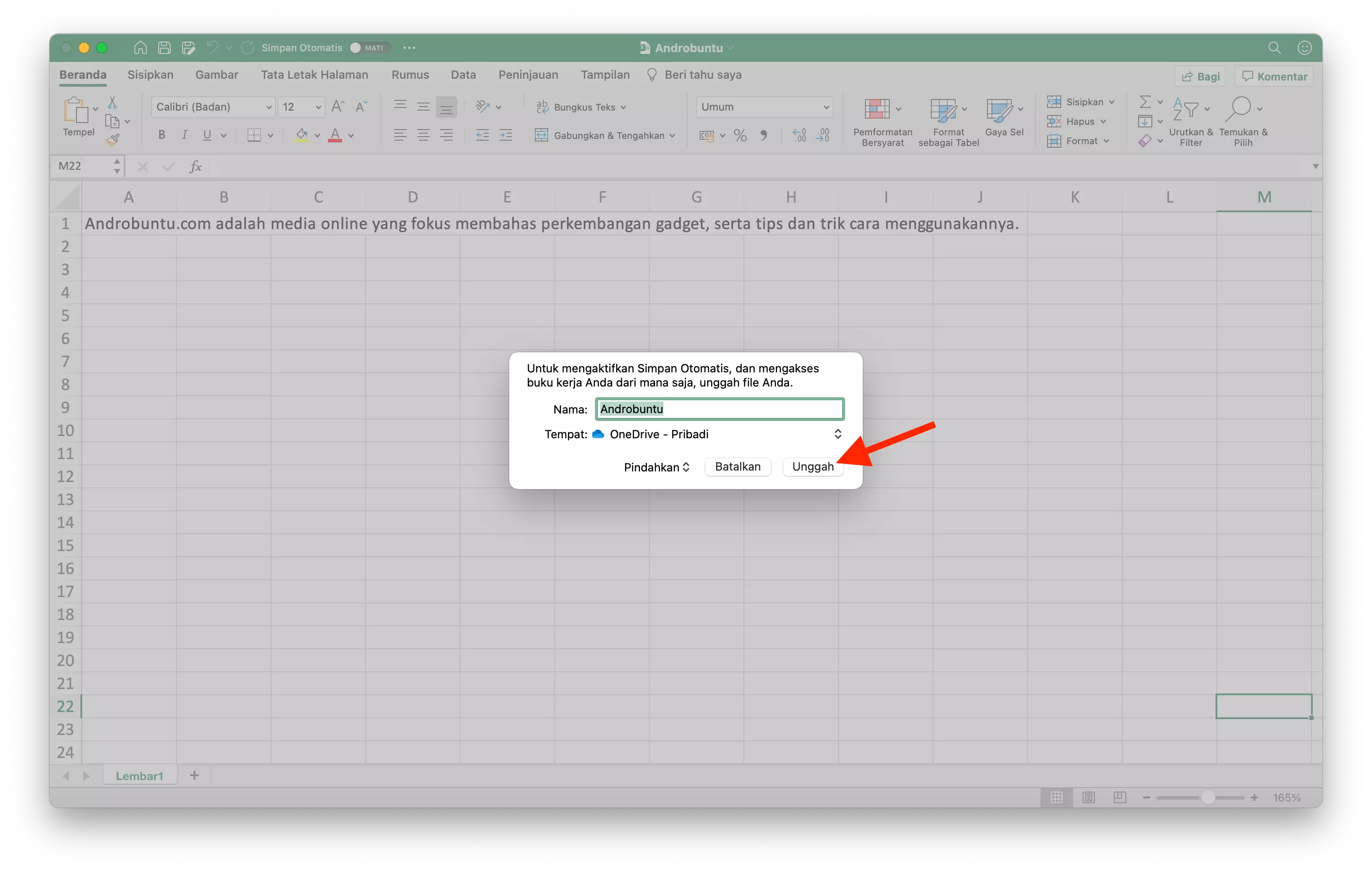Open the Tempat OneDrive location dropdown

click(x=838, y=434)
